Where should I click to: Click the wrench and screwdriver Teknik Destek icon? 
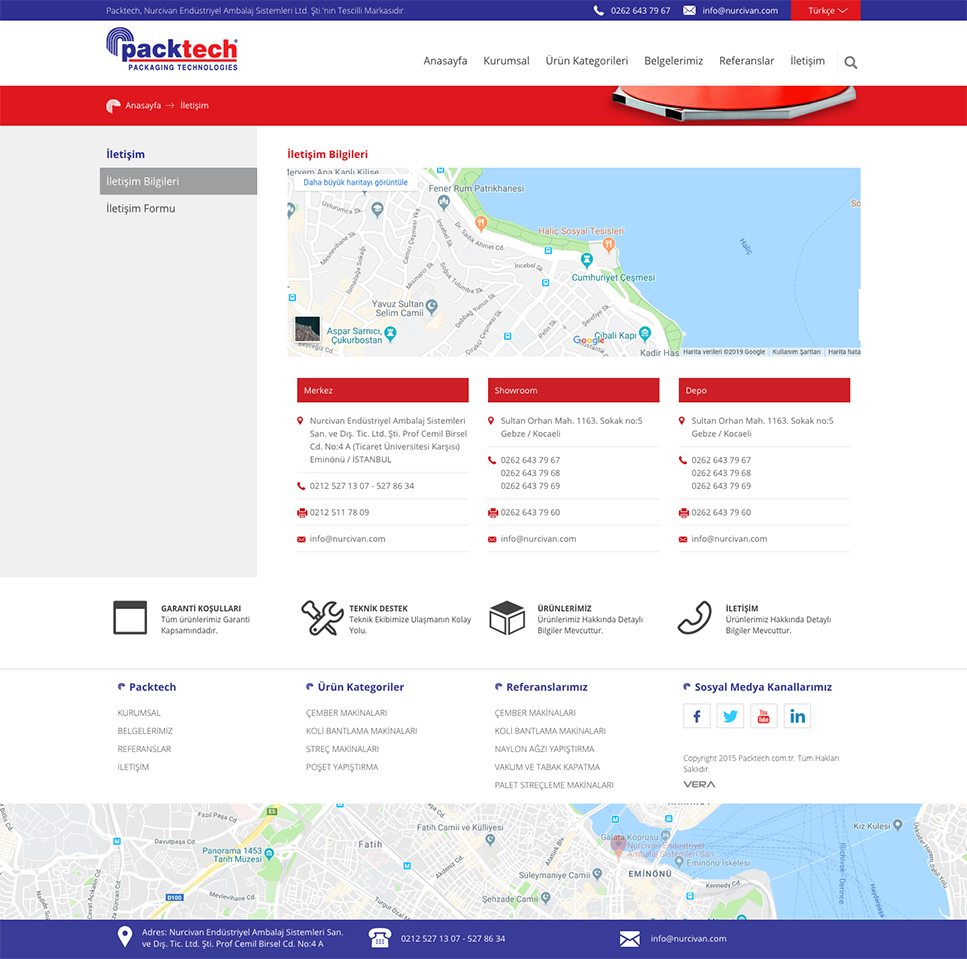(322, 618)
